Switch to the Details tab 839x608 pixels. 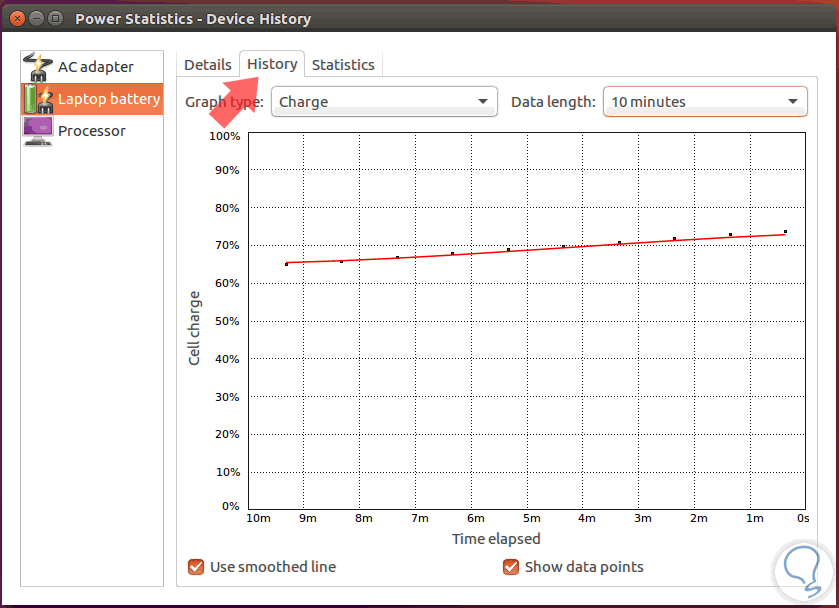pyautogui.click(x=208, y=65)
